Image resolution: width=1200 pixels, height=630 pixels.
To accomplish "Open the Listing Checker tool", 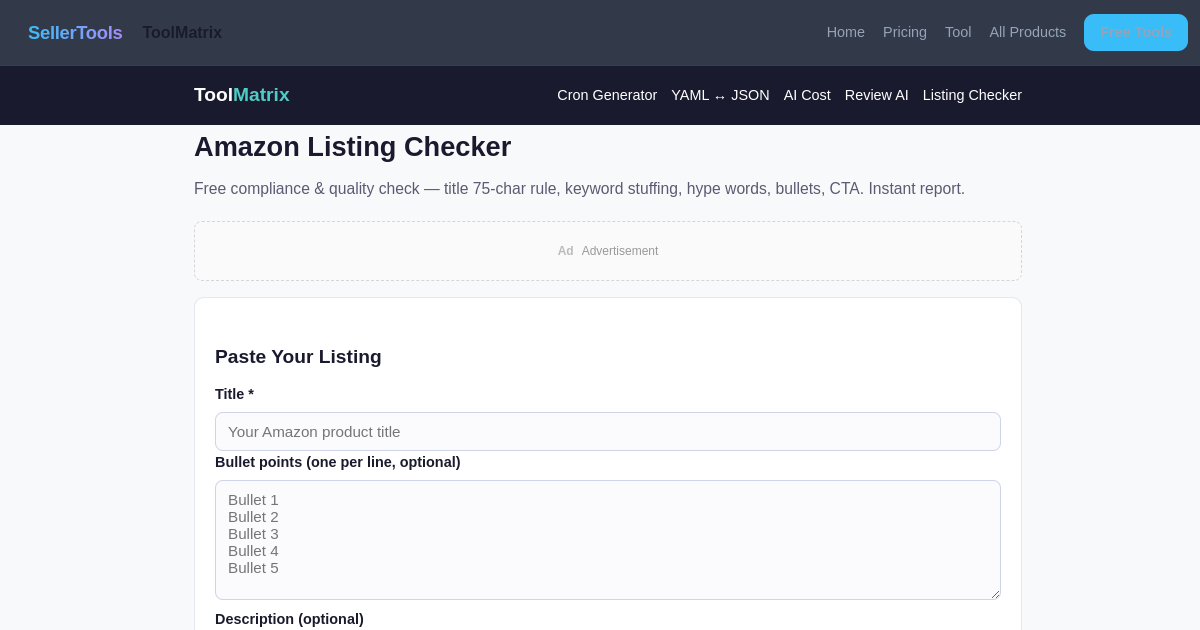I will click(x=972, y=95).
